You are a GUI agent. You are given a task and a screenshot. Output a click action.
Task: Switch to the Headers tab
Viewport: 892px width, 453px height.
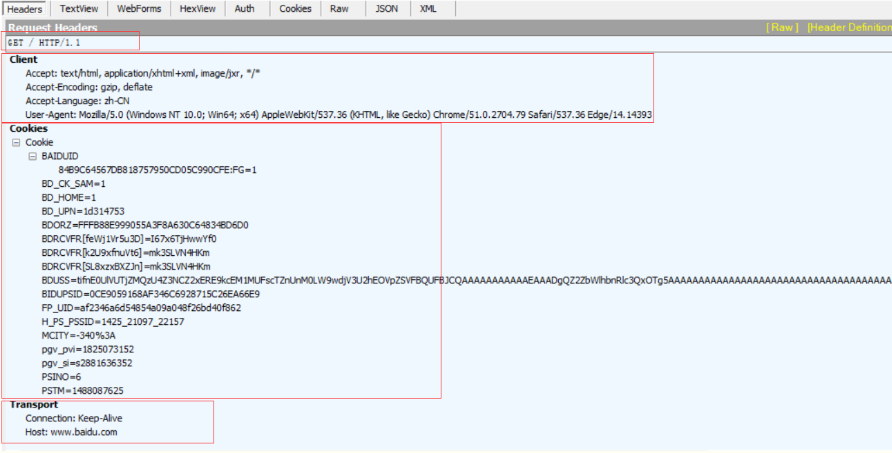coord(24,9)
